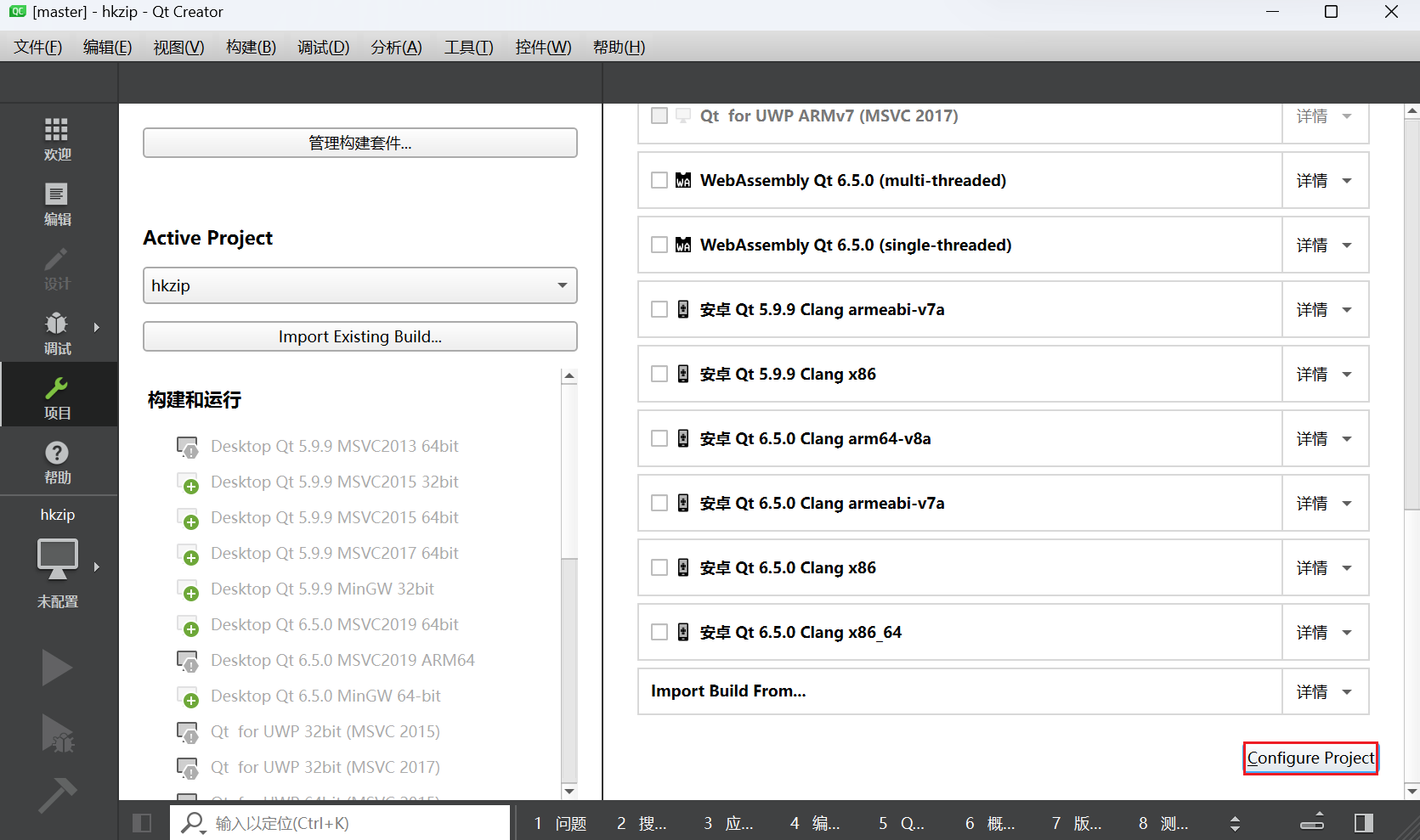Click warning icon for Qt for UWP 32bit (MSVC 2015)

point(188,733)
